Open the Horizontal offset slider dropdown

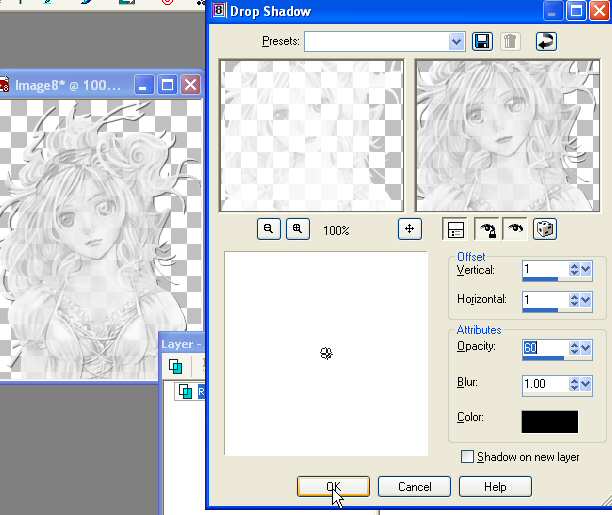[x=586, y=299]
